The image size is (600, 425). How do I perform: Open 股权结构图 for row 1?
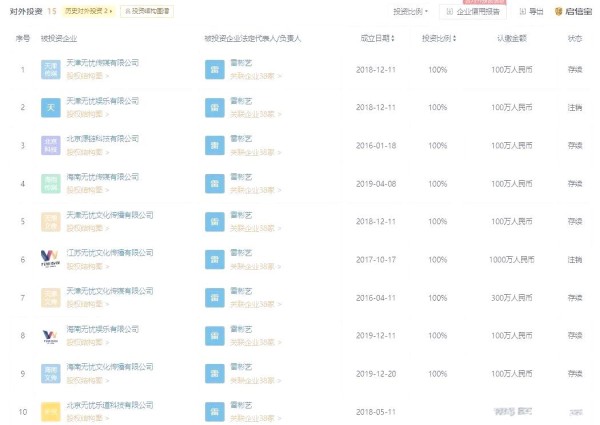[88, 76]
